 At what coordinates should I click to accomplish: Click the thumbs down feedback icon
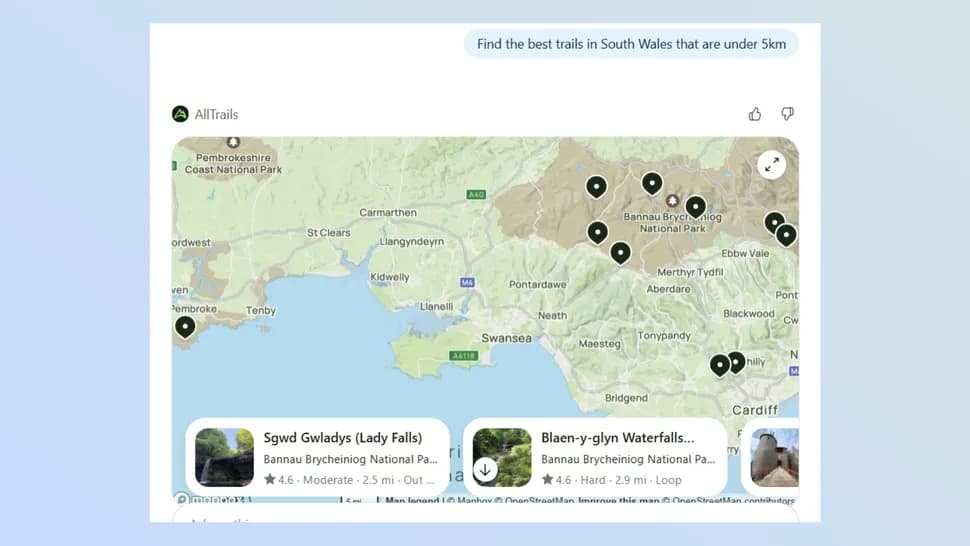click(x=787, y=114)
